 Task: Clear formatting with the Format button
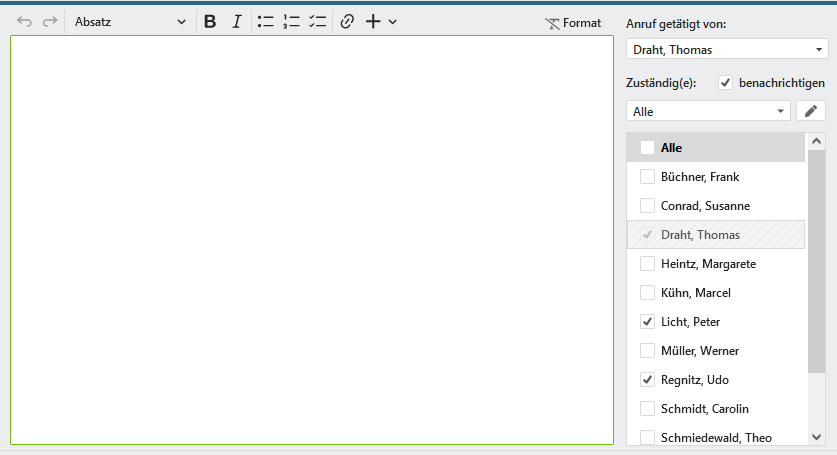point(573,22)
